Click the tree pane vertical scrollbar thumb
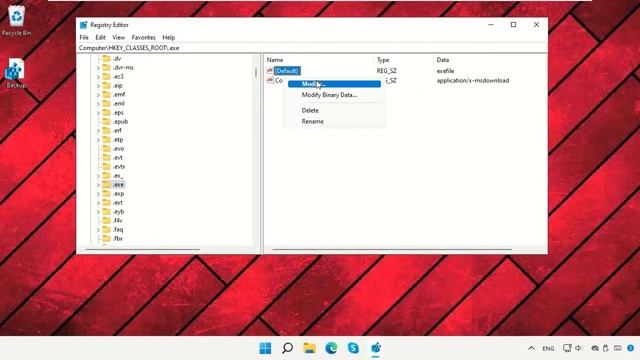The height and width of the screenshot is (360, 640). pos(256,72)
